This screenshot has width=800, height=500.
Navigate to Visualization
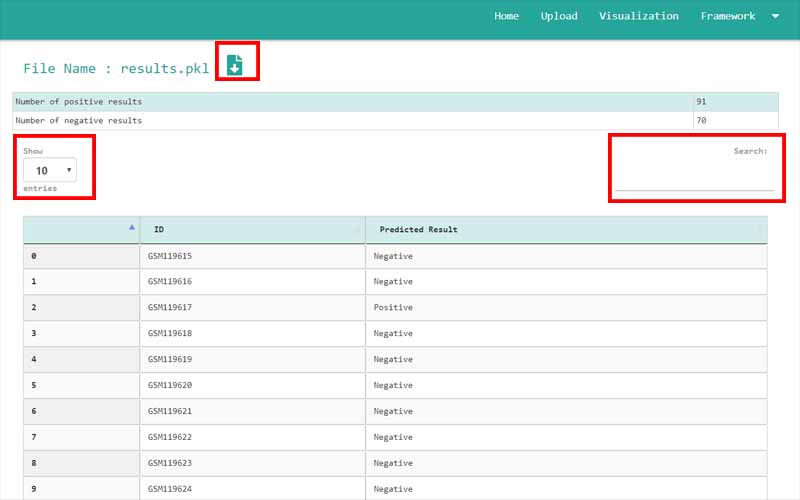(638, 16)
